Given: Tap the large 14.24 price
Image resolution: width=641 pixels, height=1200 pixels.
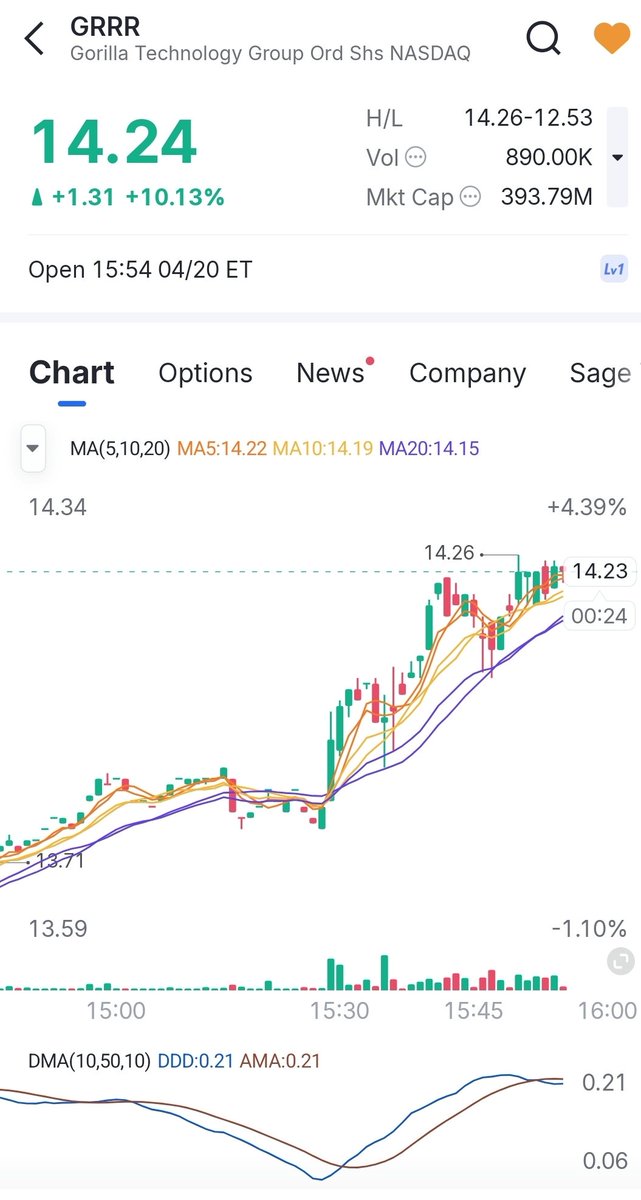Looking at the screenshot, I should 114,142.
